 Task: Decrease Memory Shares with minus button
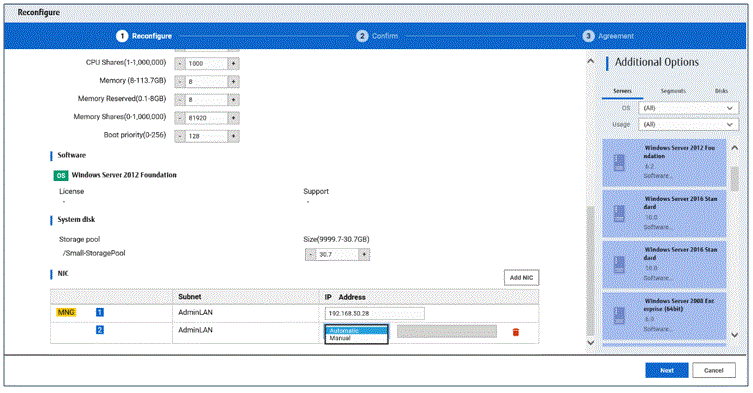(180, 118)
